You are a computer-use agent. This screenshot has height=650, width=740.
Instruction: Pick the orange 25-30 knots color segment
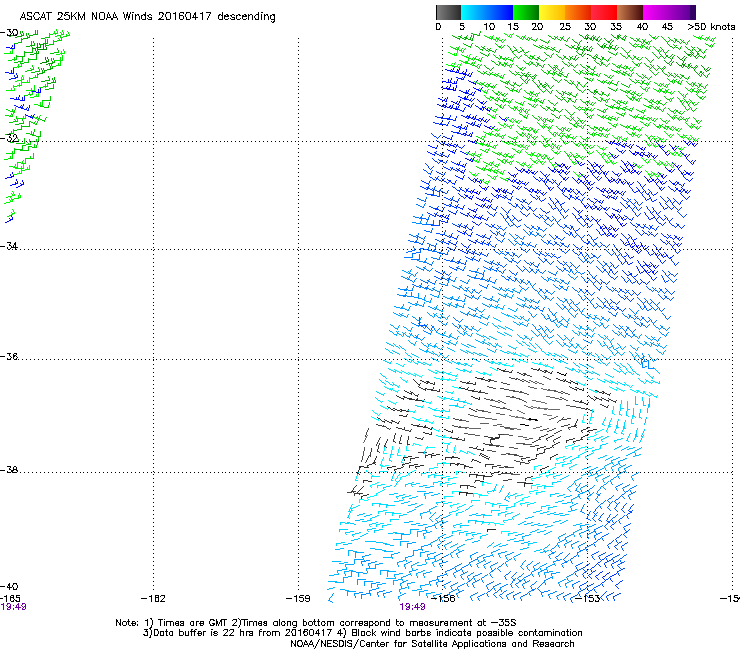click(x=577, y=12)
